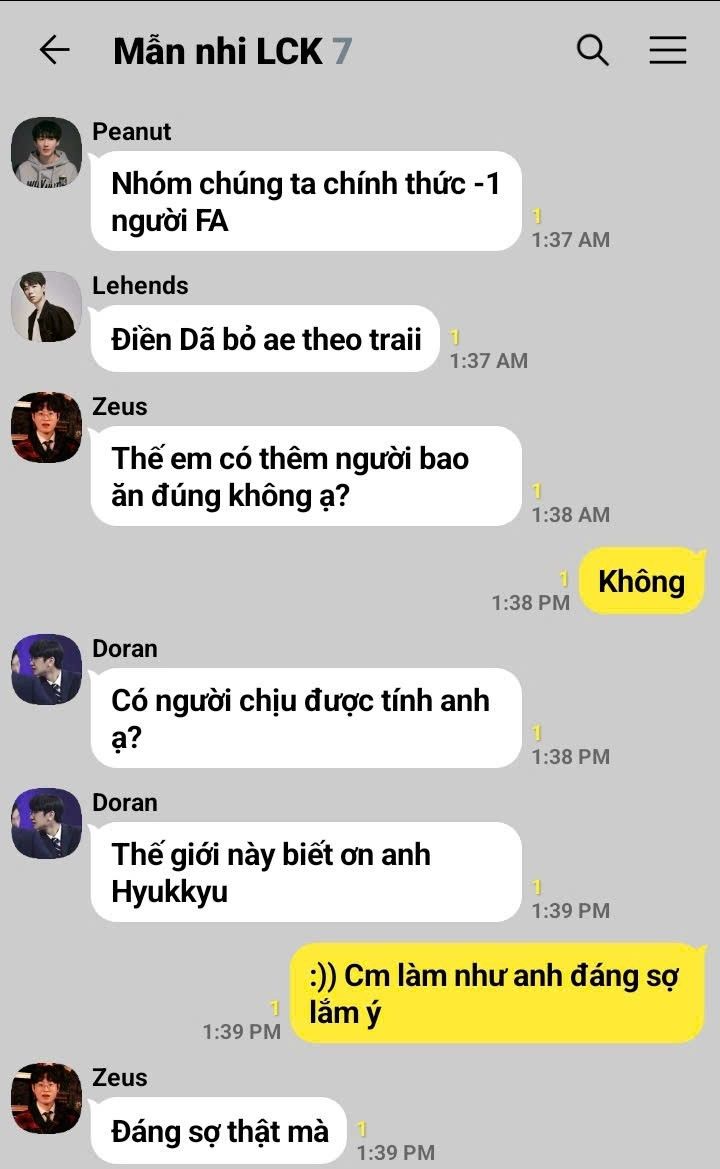Open Peanut's profile avatar
The width and height of the screenshot is (720, 1169).
point(46,152)
